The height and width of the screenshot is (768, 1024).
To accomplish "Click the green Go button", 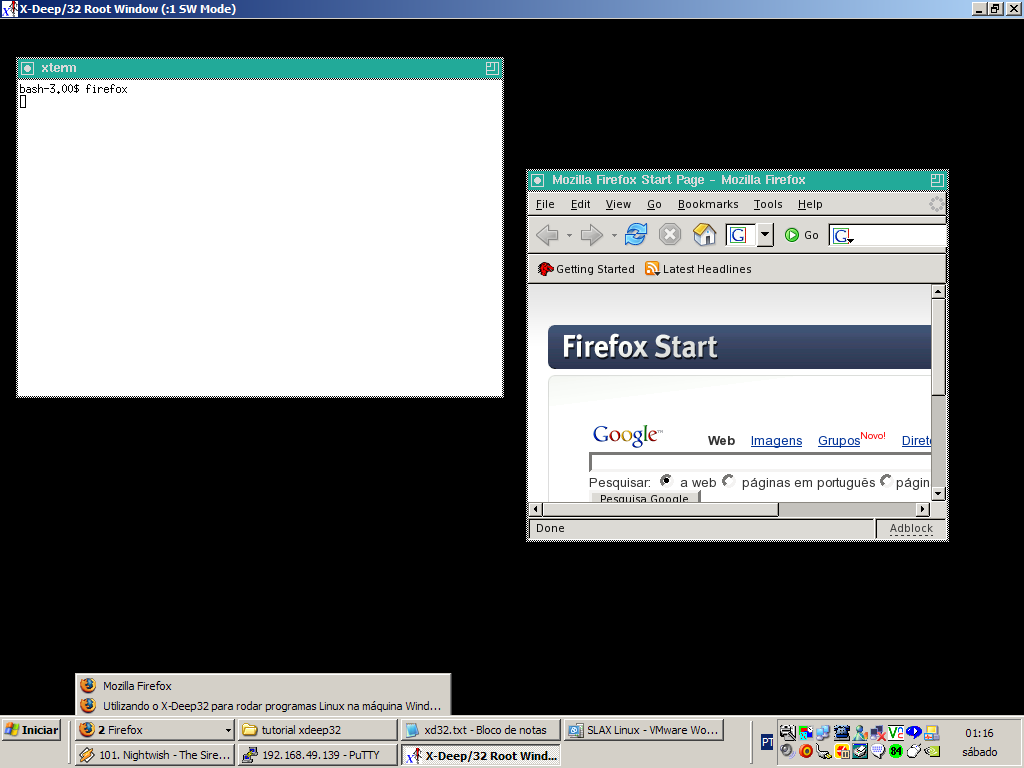I will [x=801, y=235].
